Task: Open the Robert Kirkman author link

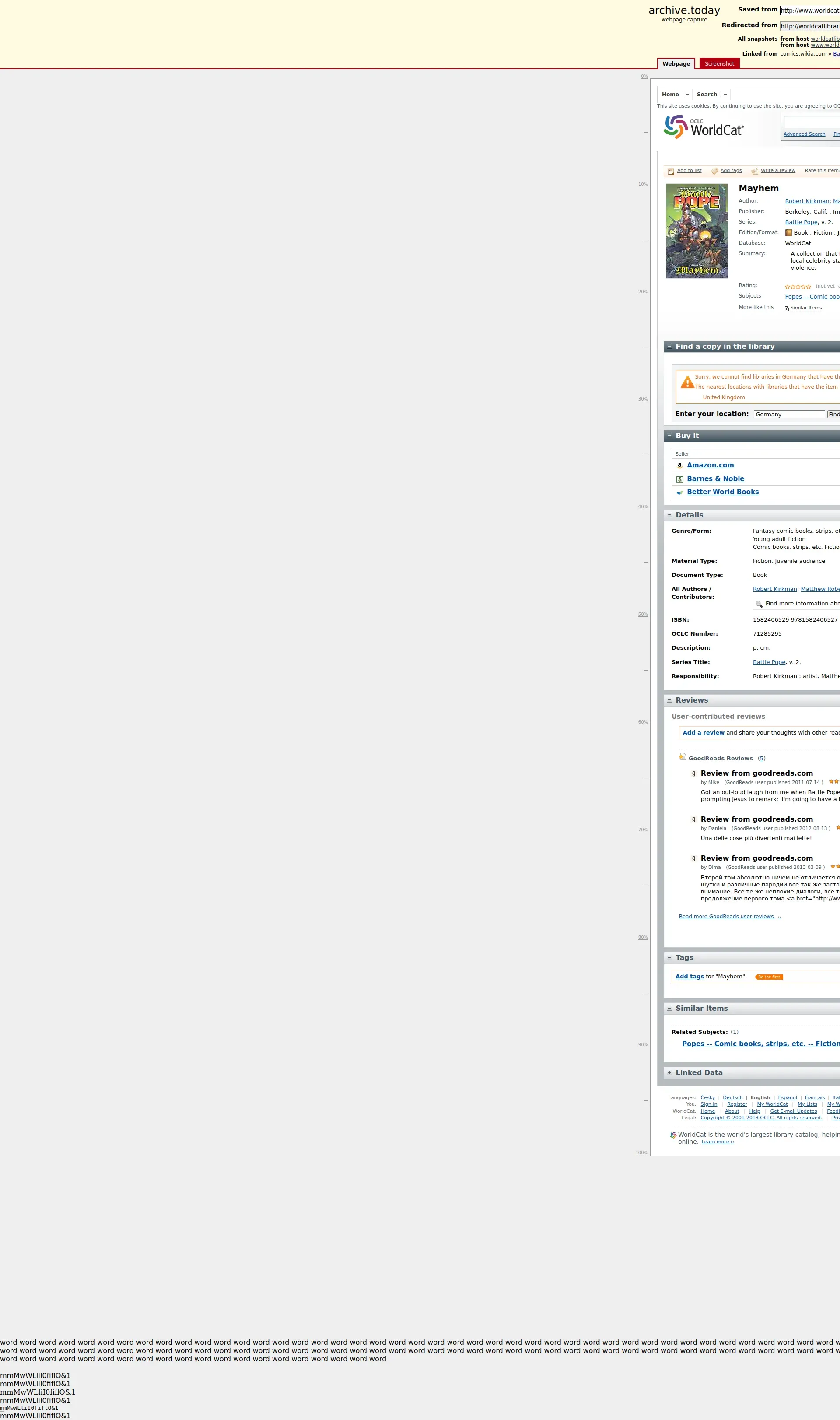Action: [x=807, y=201]
